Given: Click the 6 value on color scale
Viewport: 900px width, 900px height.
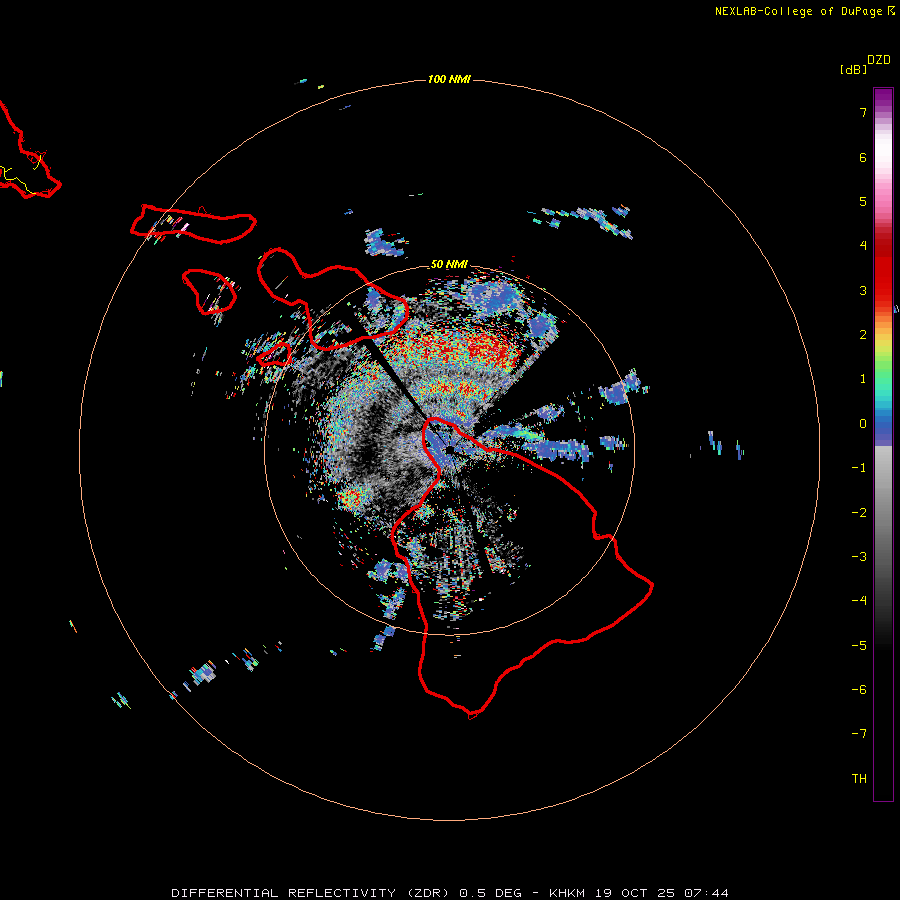Looking at the screenshot, I should point(863,157).
